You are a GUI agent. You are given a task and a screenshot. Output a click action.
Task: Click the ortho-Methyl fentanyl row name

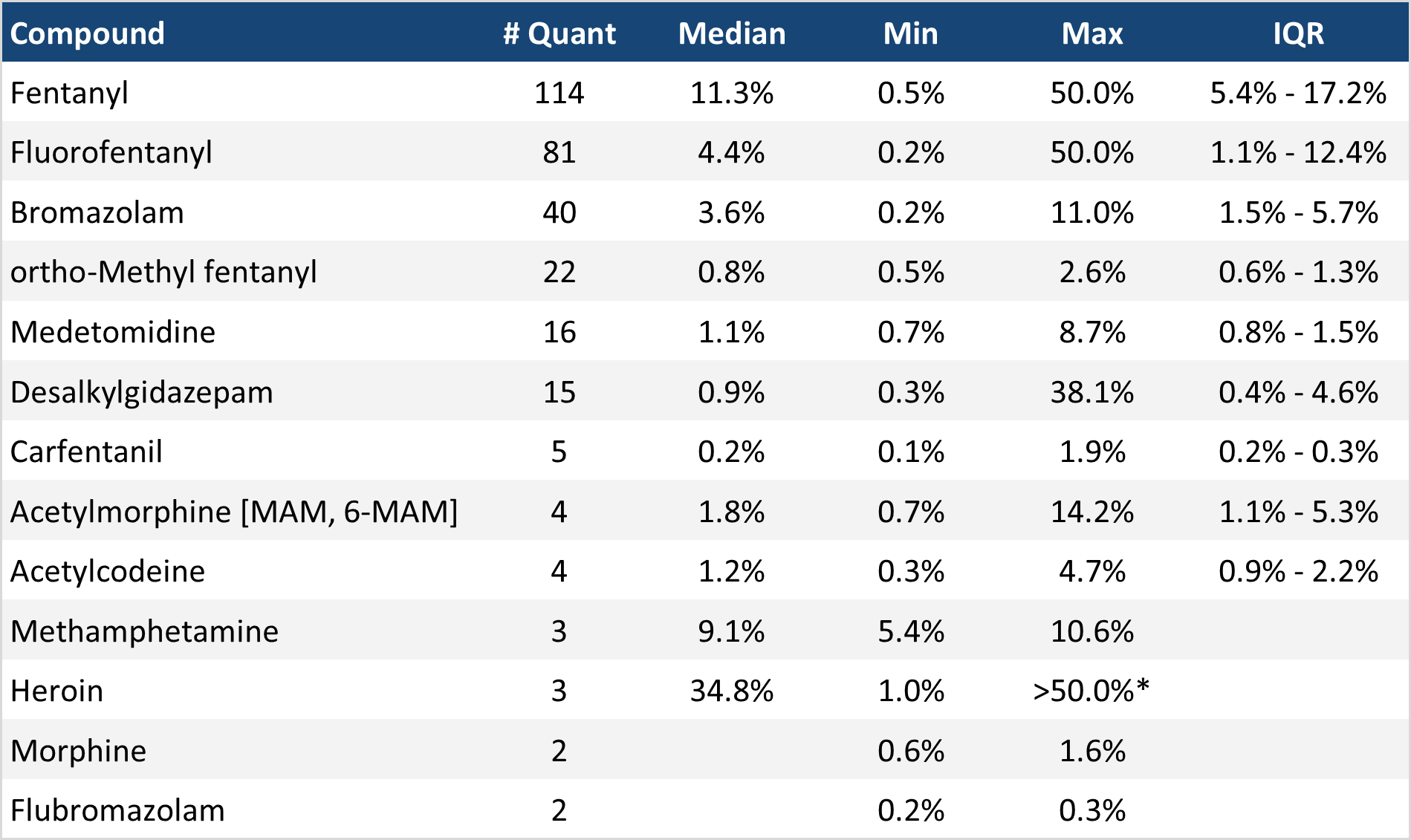pos(163,272)
